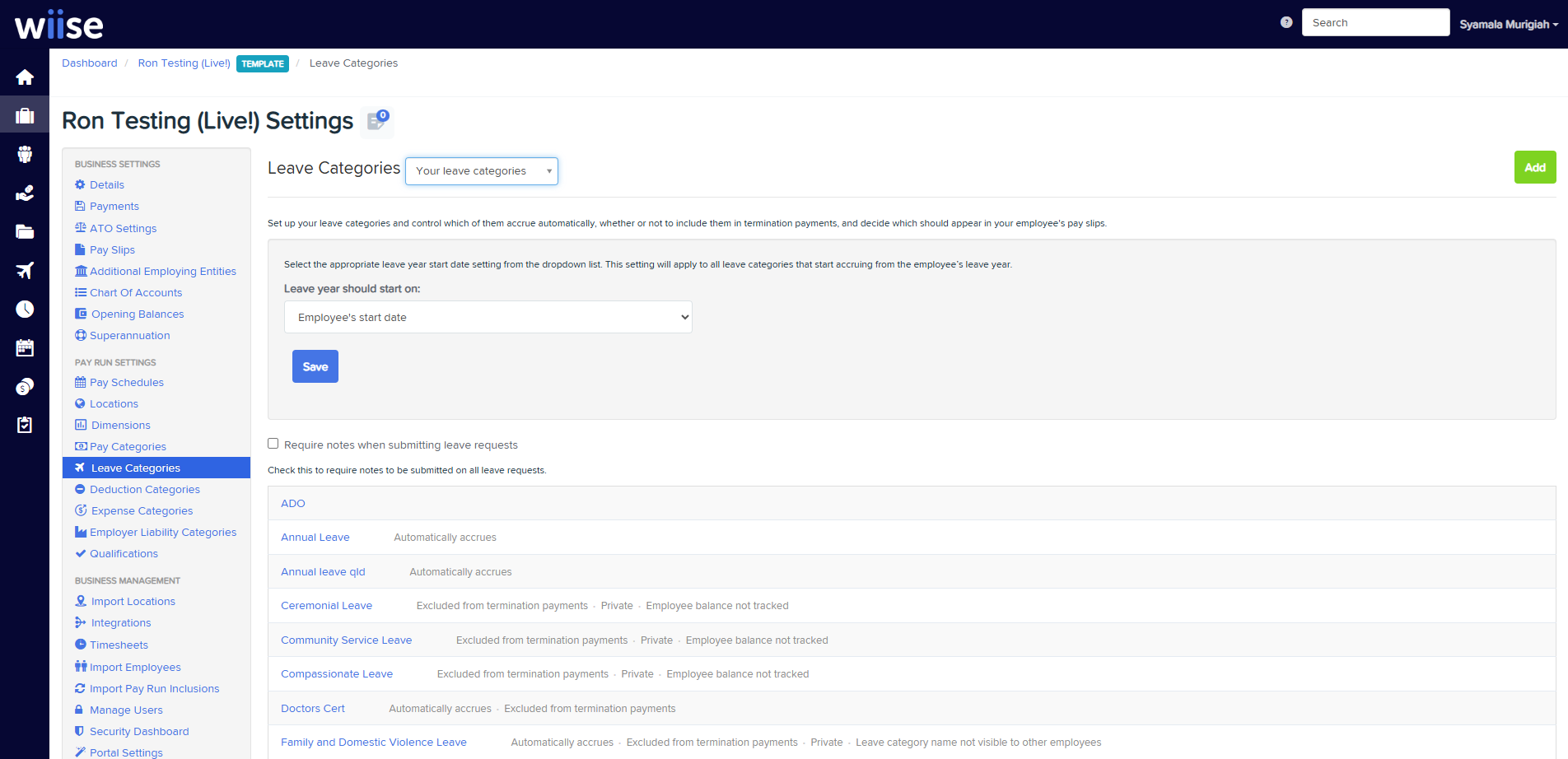Select Deduction Categories in settings menu
The width and height of the screenshot is (1568, 759).
(x=144, y=490)
